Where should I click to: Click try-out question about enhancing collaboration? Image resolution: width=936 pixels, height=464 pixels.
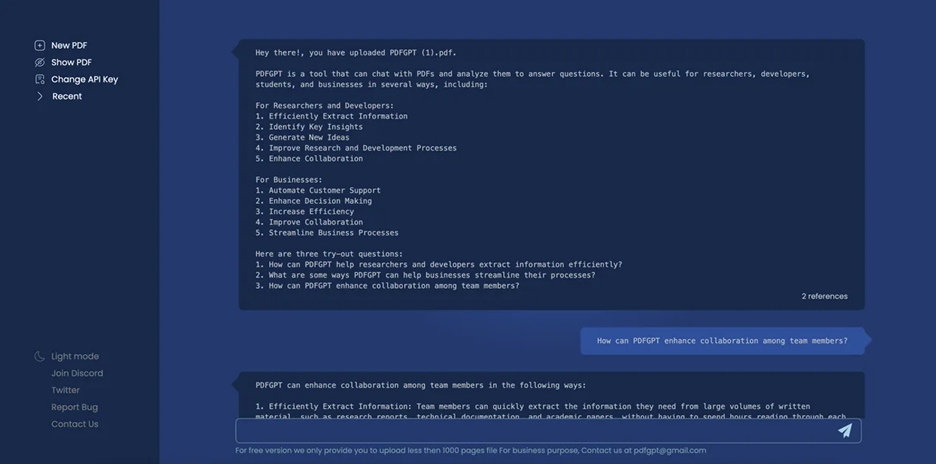click(387, 286)
